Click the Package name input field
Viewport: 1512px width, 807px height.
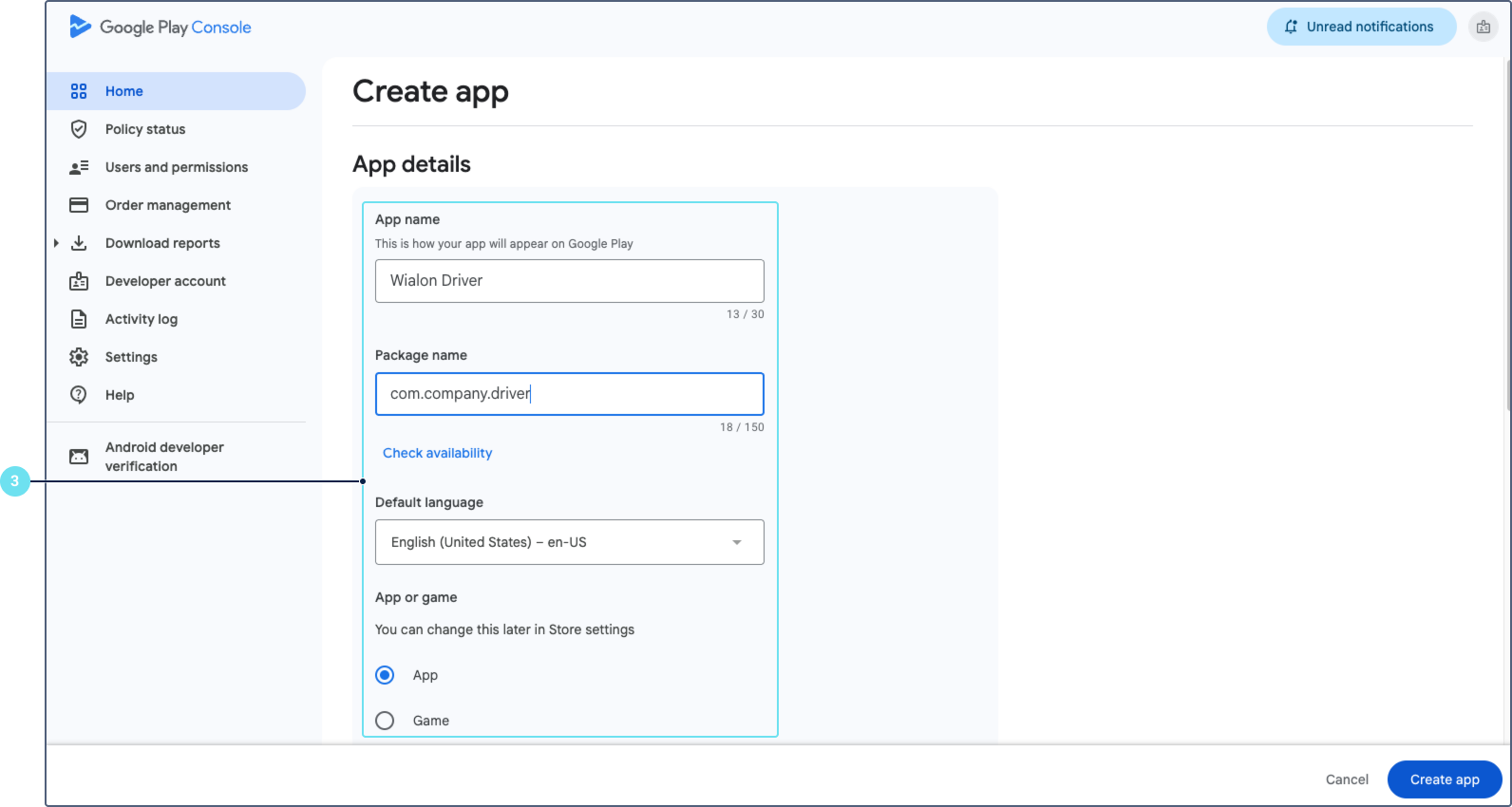pyautogui.click(x=570, y=394)
